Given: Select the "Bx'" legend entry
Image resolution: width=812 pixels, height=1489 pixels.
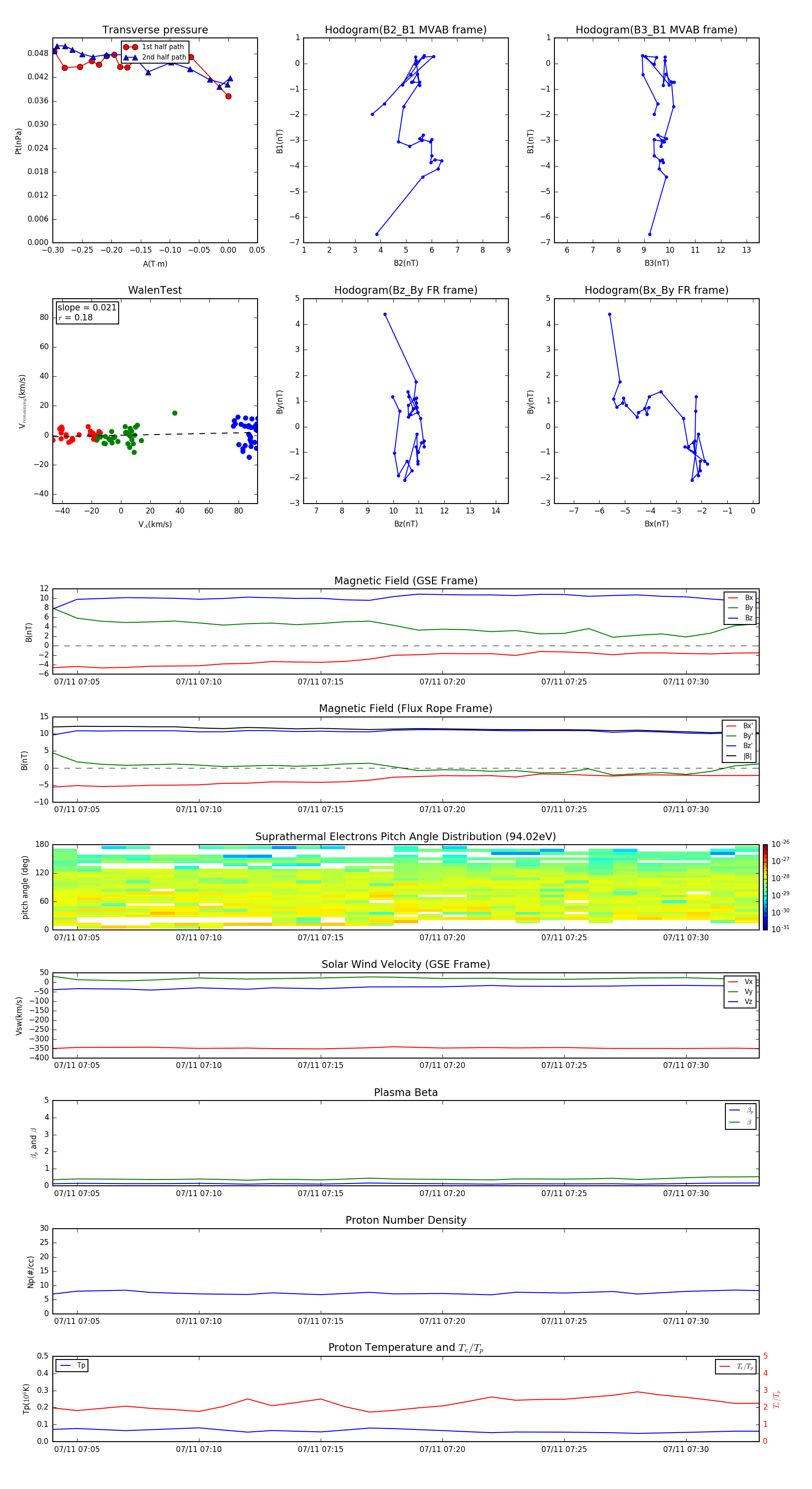Looking at the screenshot, I should [x=740, y=726].
